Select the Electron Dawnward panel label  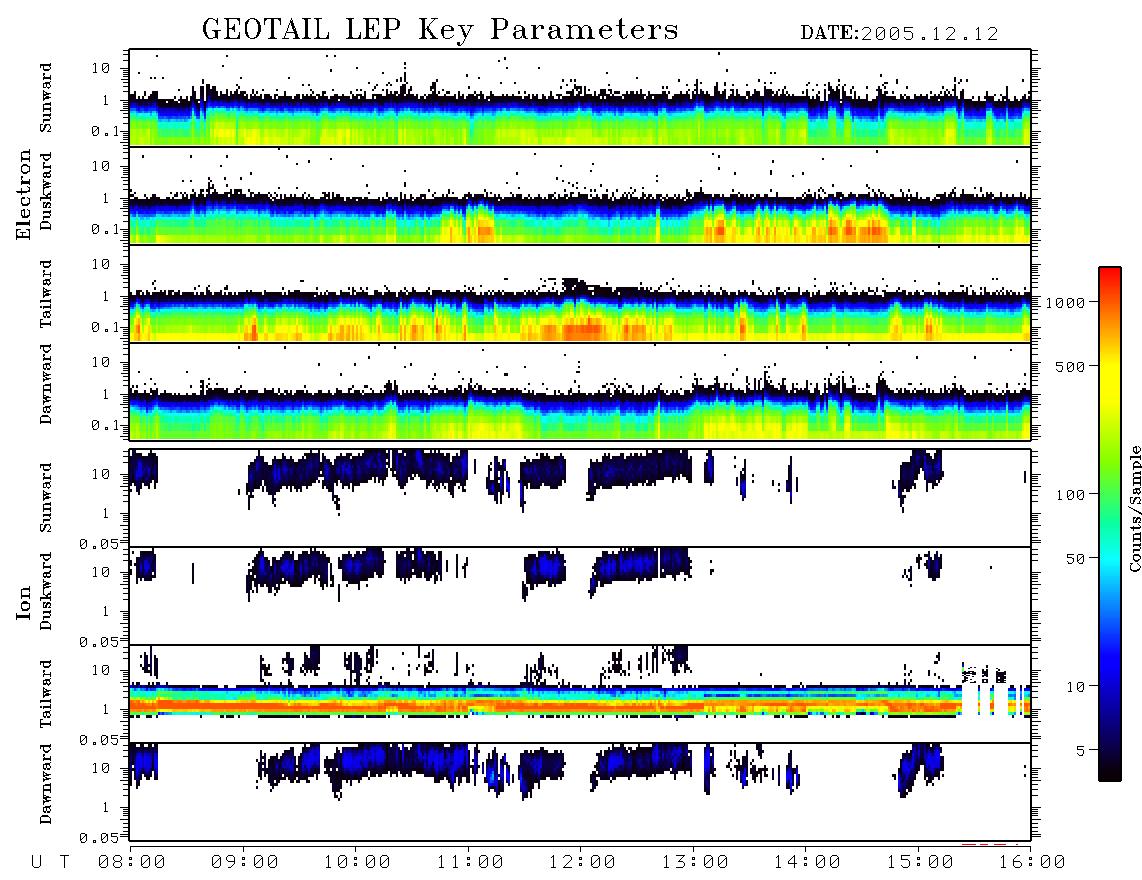(46, 384)
